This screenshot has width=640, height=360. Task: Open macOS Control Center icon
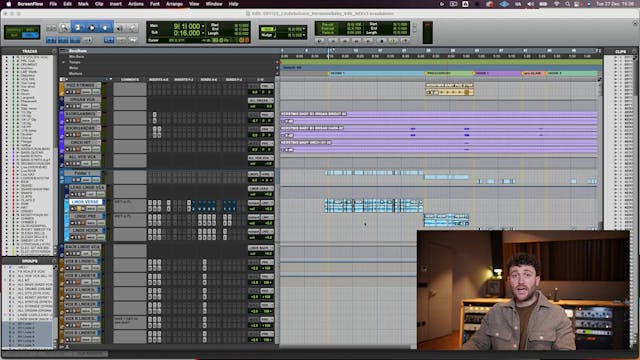point(577,4)
